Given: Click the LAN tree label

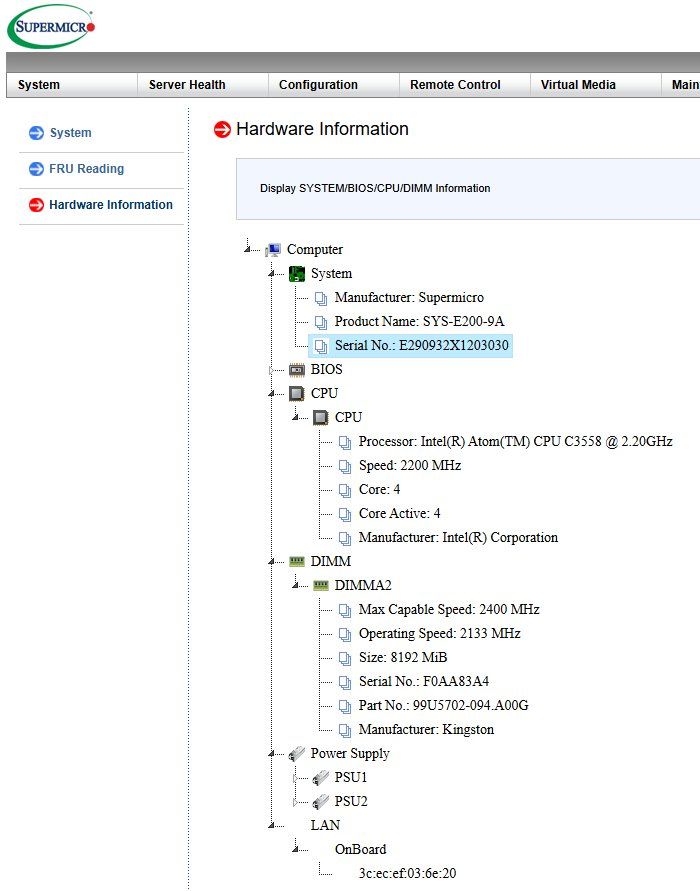Looking at the screenshot, I should 325,825.
